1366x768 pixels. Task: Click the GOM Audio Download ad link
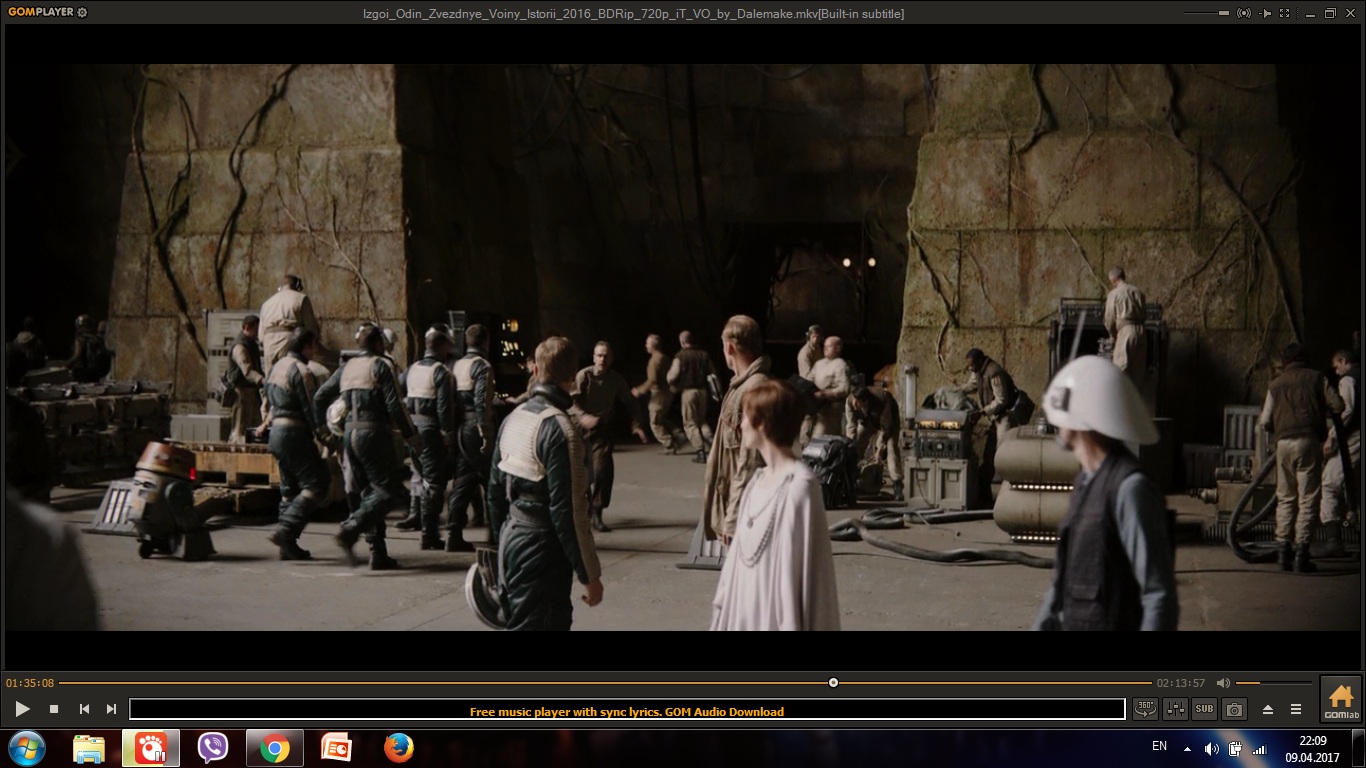(627, 712)
